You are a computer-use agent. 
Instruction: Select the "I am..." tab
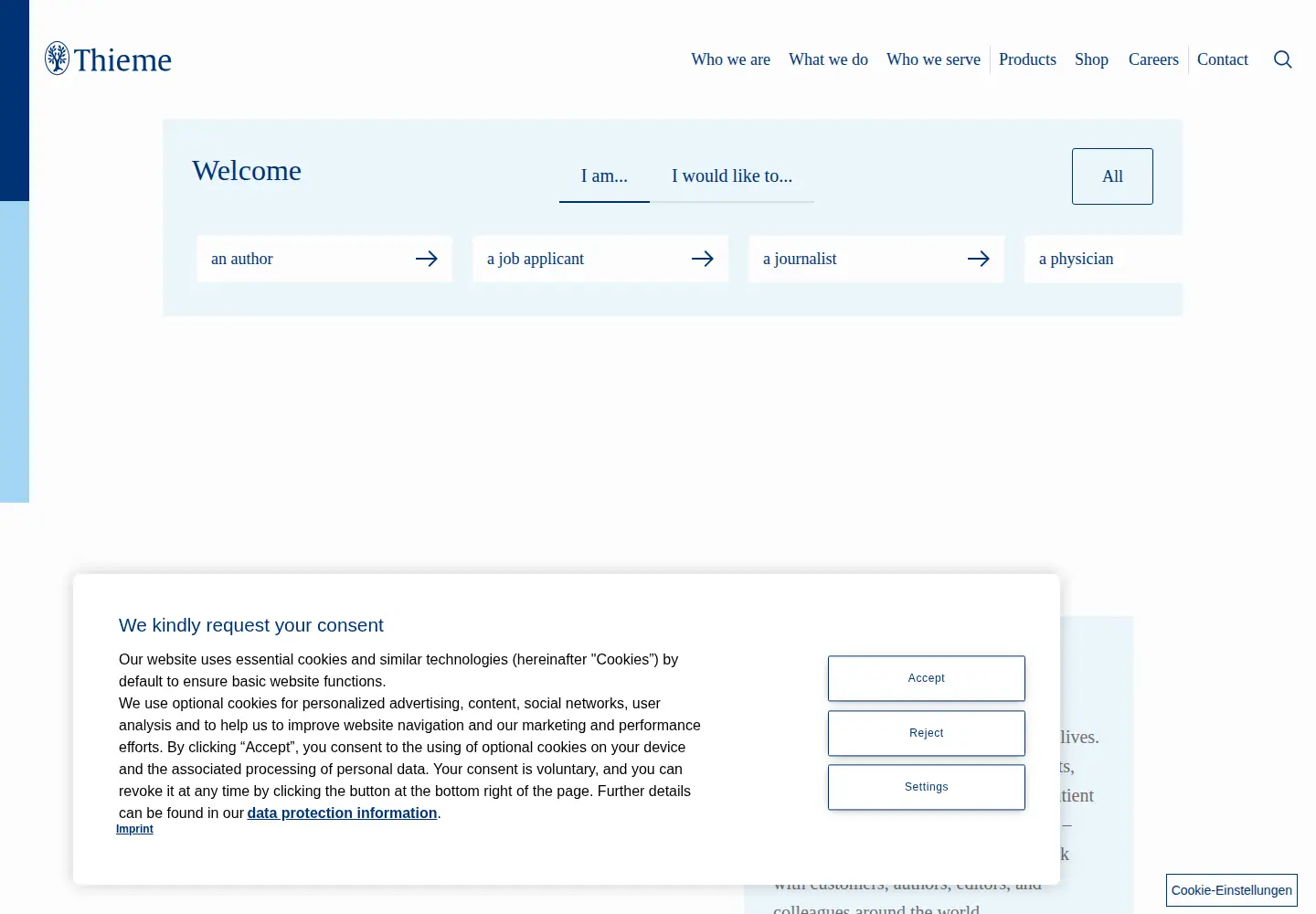604,176
